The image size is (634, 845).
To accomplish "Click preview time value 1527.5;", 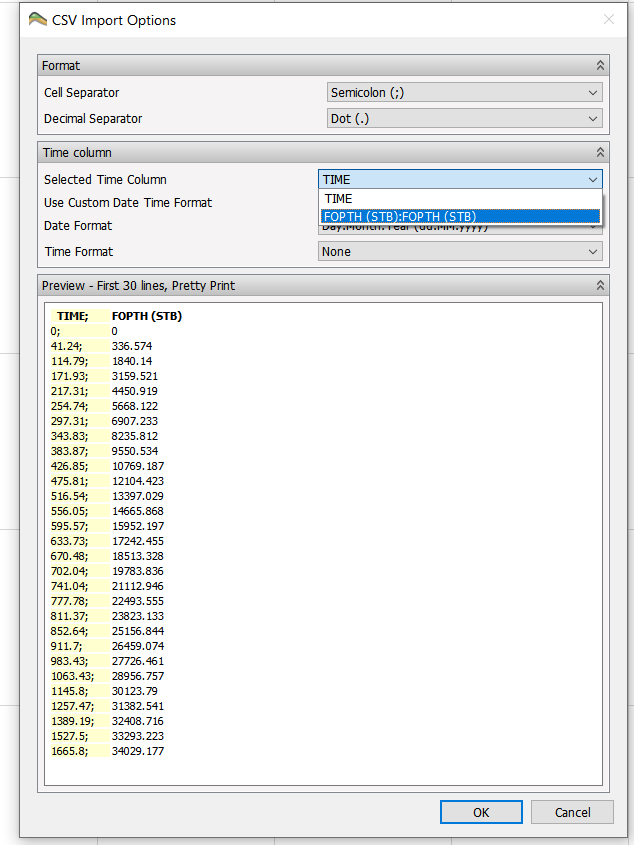I will pyautogui.click(x=69, y=736).
